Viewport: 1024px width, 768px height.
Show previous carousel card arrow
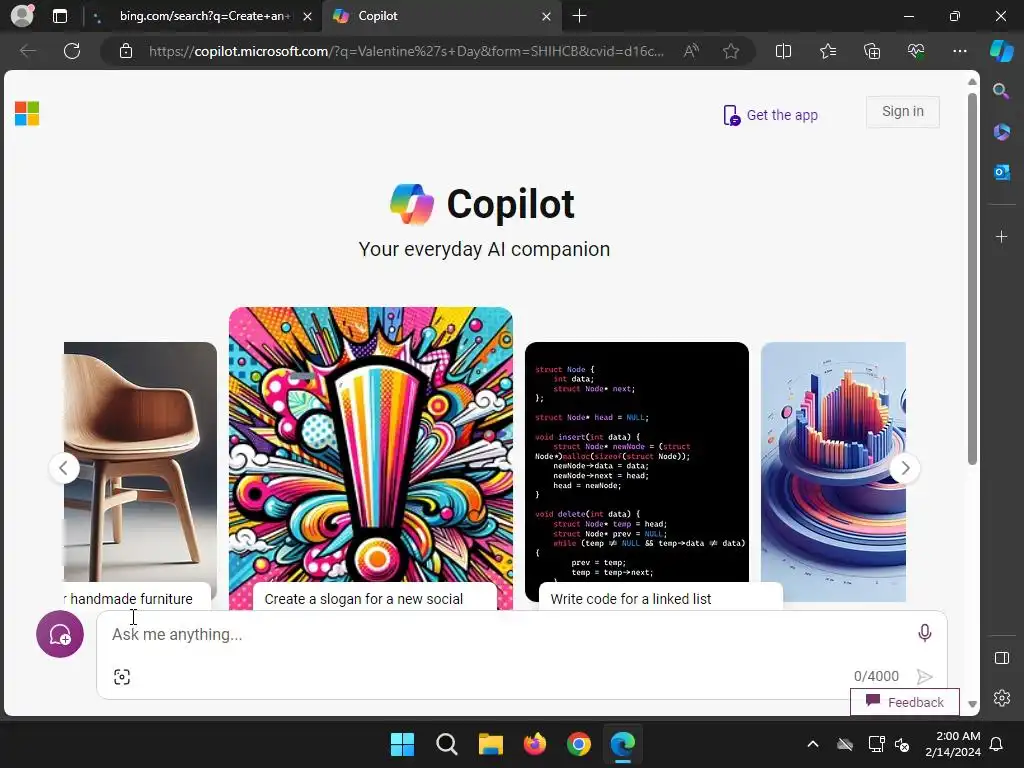click(x=64, y=468)
